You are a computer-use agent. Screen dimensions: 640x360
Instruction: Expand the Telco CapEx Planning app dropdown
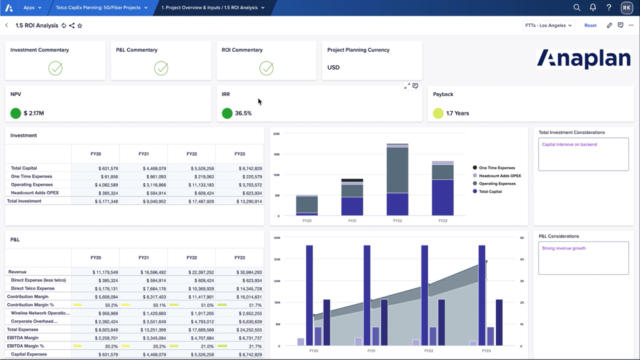(101, 8)
